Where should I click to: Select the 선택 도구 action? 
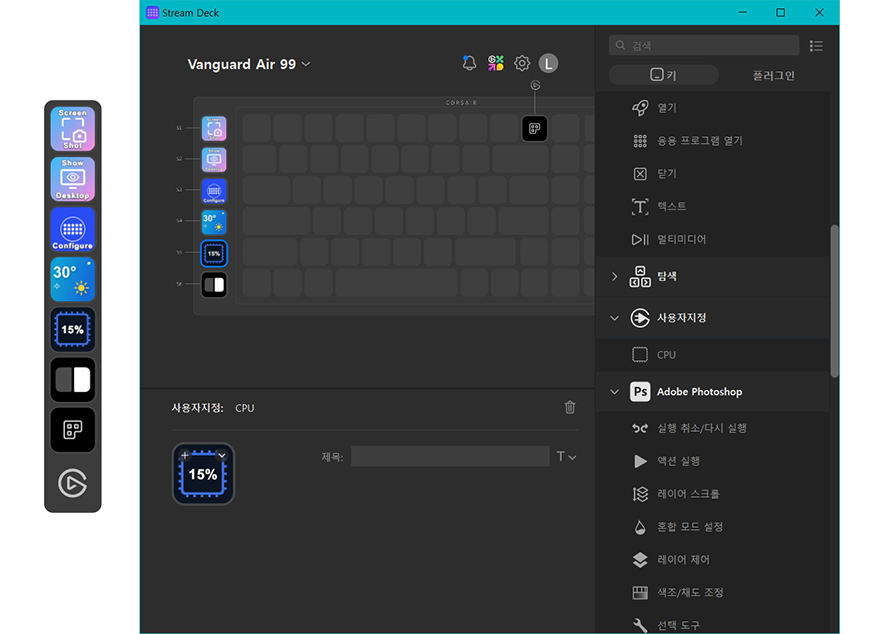(x=713, y=624)
